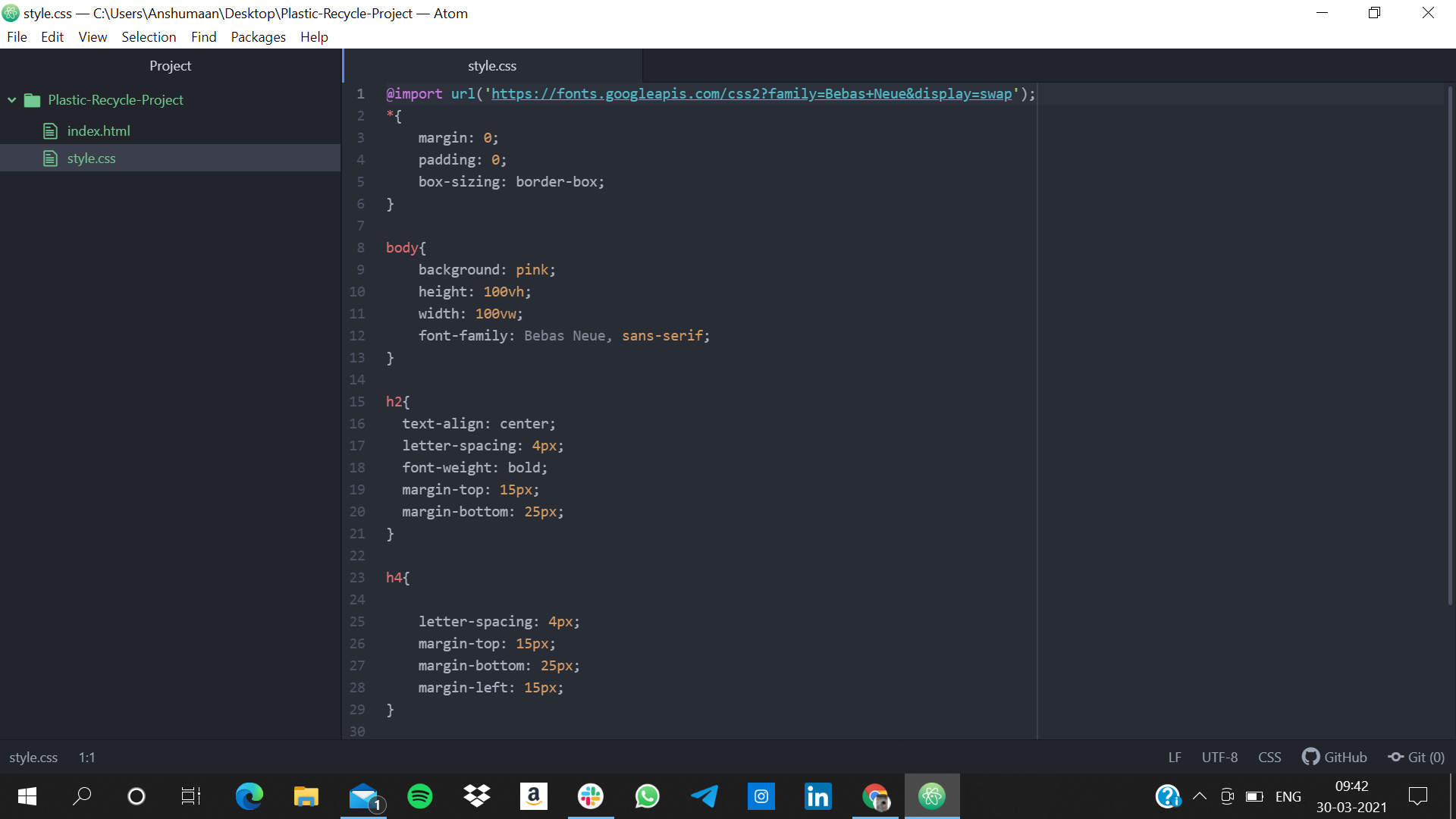Click the LF line ending selector
Screen dimensions: 1456x819
tap(1175, 757)
